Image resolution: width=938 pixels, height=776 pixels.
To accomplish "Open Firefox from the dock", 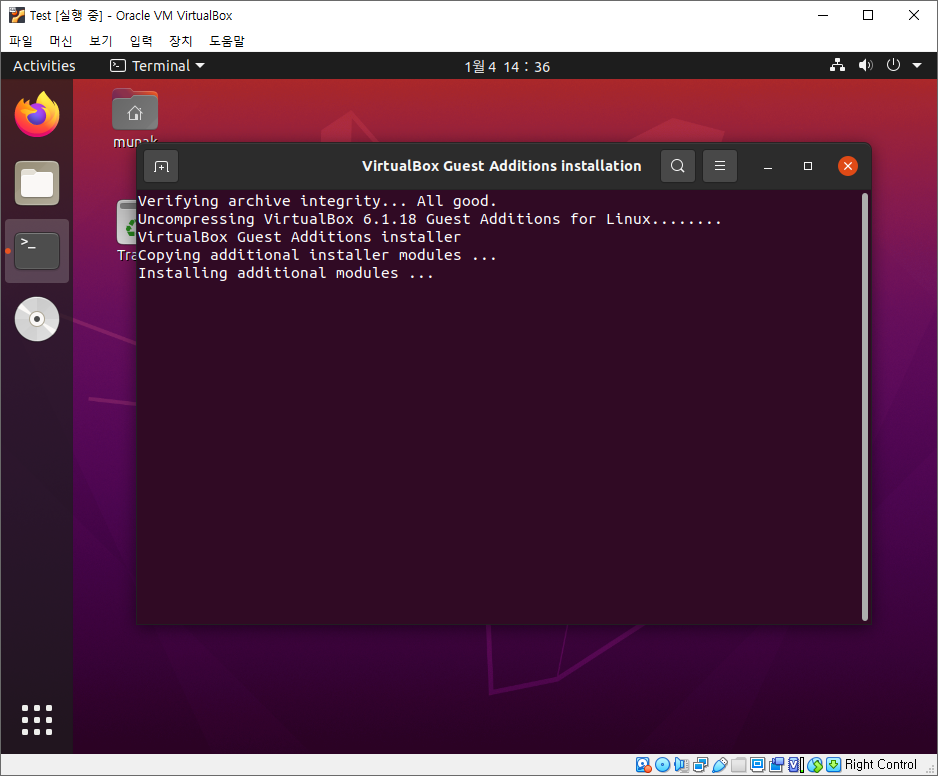I will pyautogui.click(x=37, y=114).
